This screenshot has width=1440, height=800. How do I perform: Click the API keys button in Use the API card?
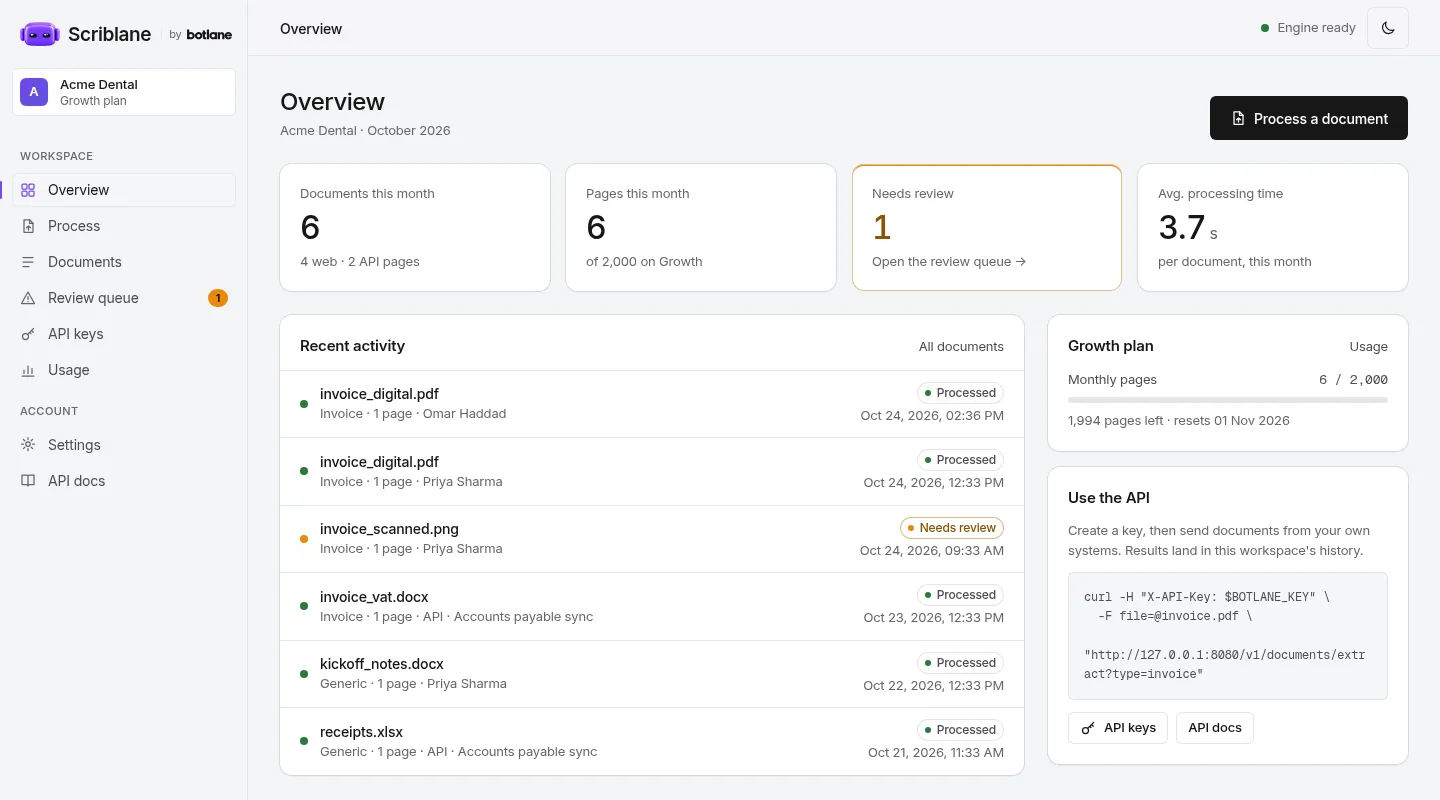point(1118,728)
